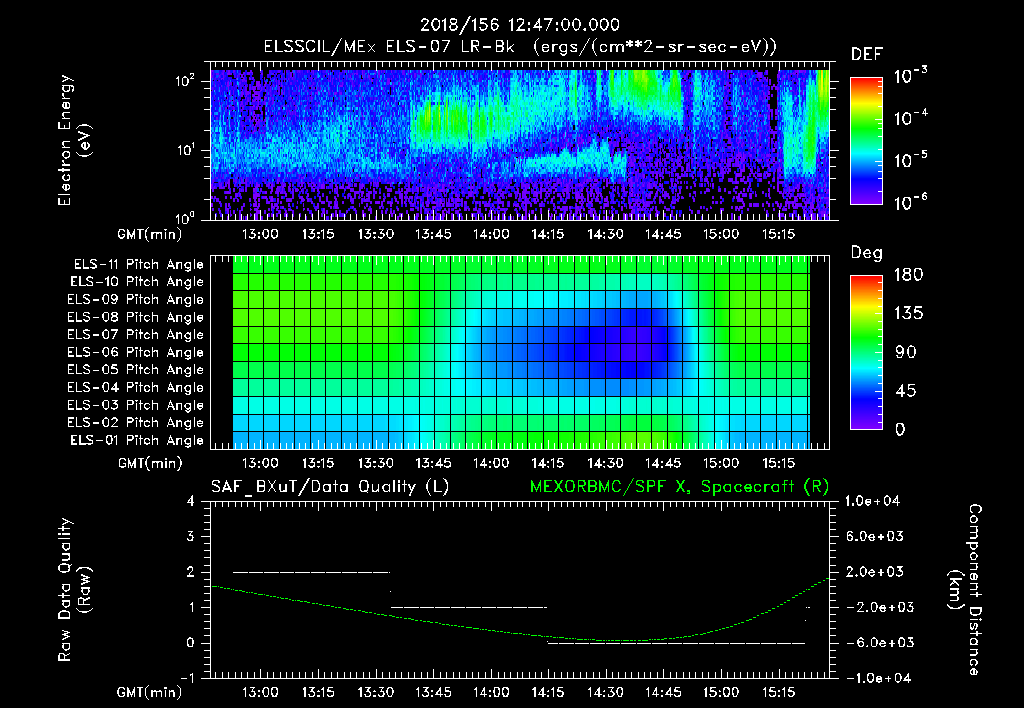1024x708 pixels.
Task: Click the 14:15 tick under data quality plot
Action: pyautogui.click(x=548, y=692)
